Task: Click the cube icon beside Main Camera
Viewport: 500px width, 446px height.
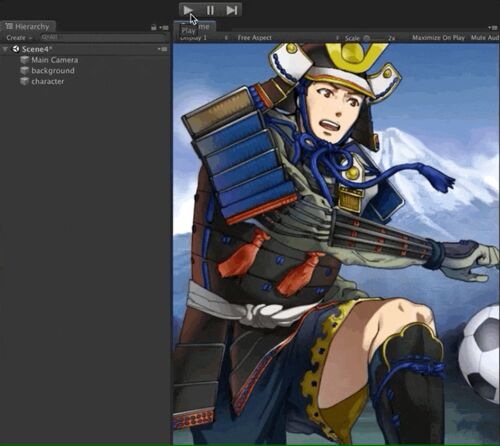Action: pyautogui.click(x=24, y=60)
